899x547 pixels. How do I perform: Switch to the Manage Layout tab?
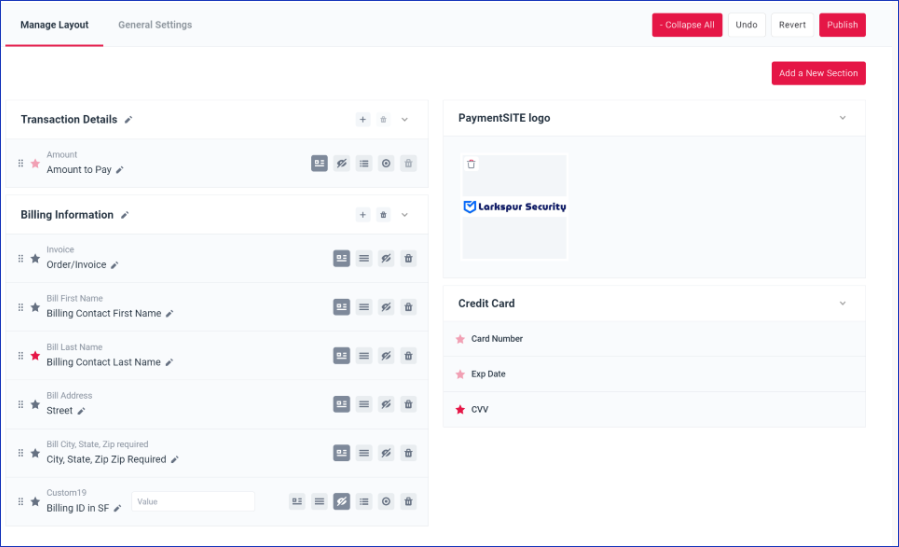click(54, 25)
